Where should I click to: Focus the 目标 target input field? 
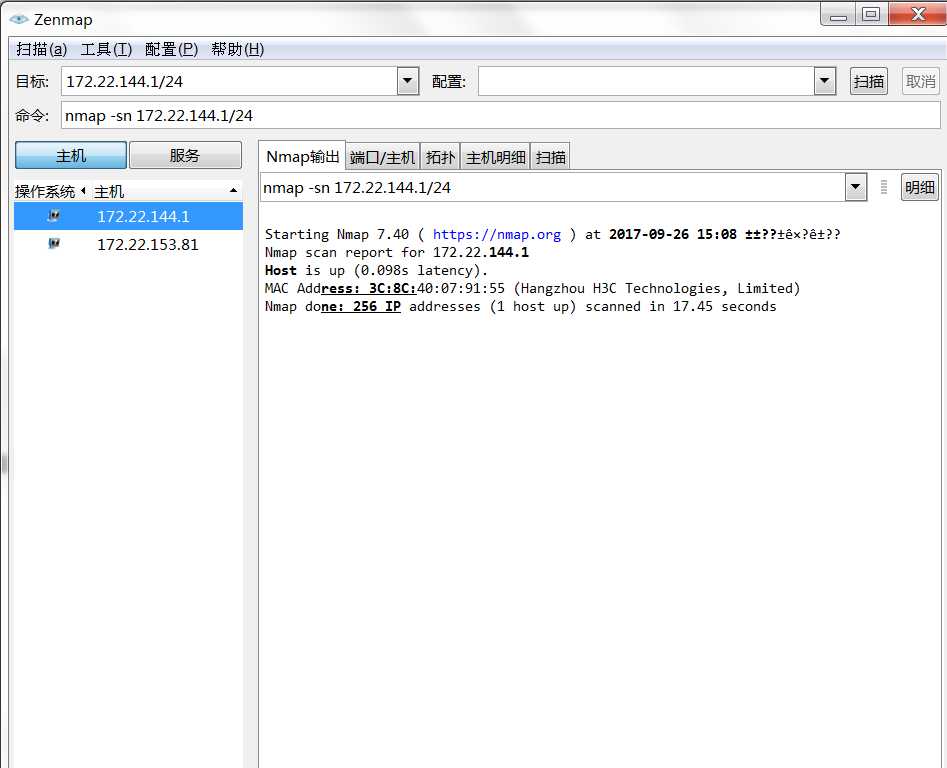coord(230,81)
